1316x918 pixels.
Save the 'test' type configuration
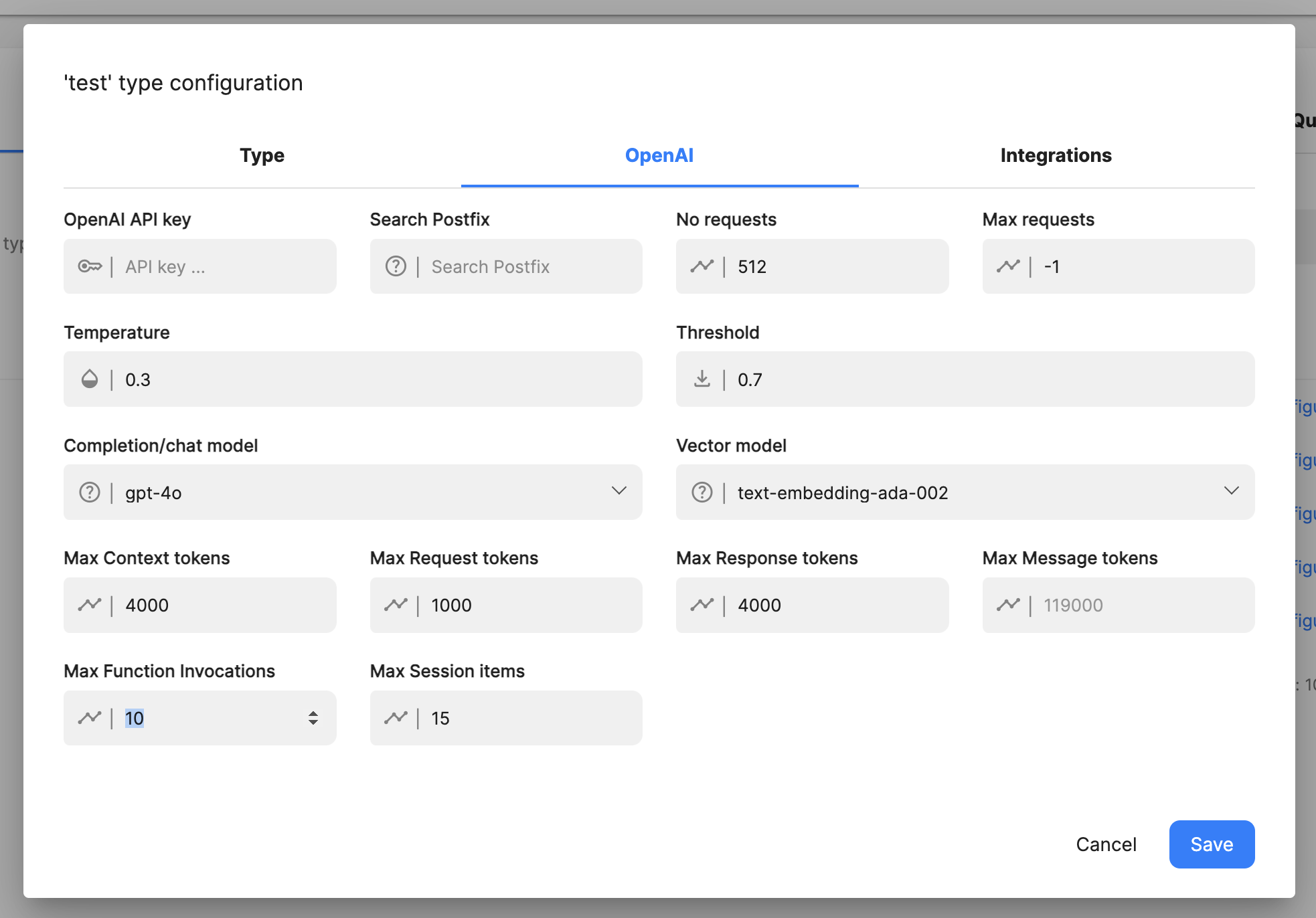1211,844
